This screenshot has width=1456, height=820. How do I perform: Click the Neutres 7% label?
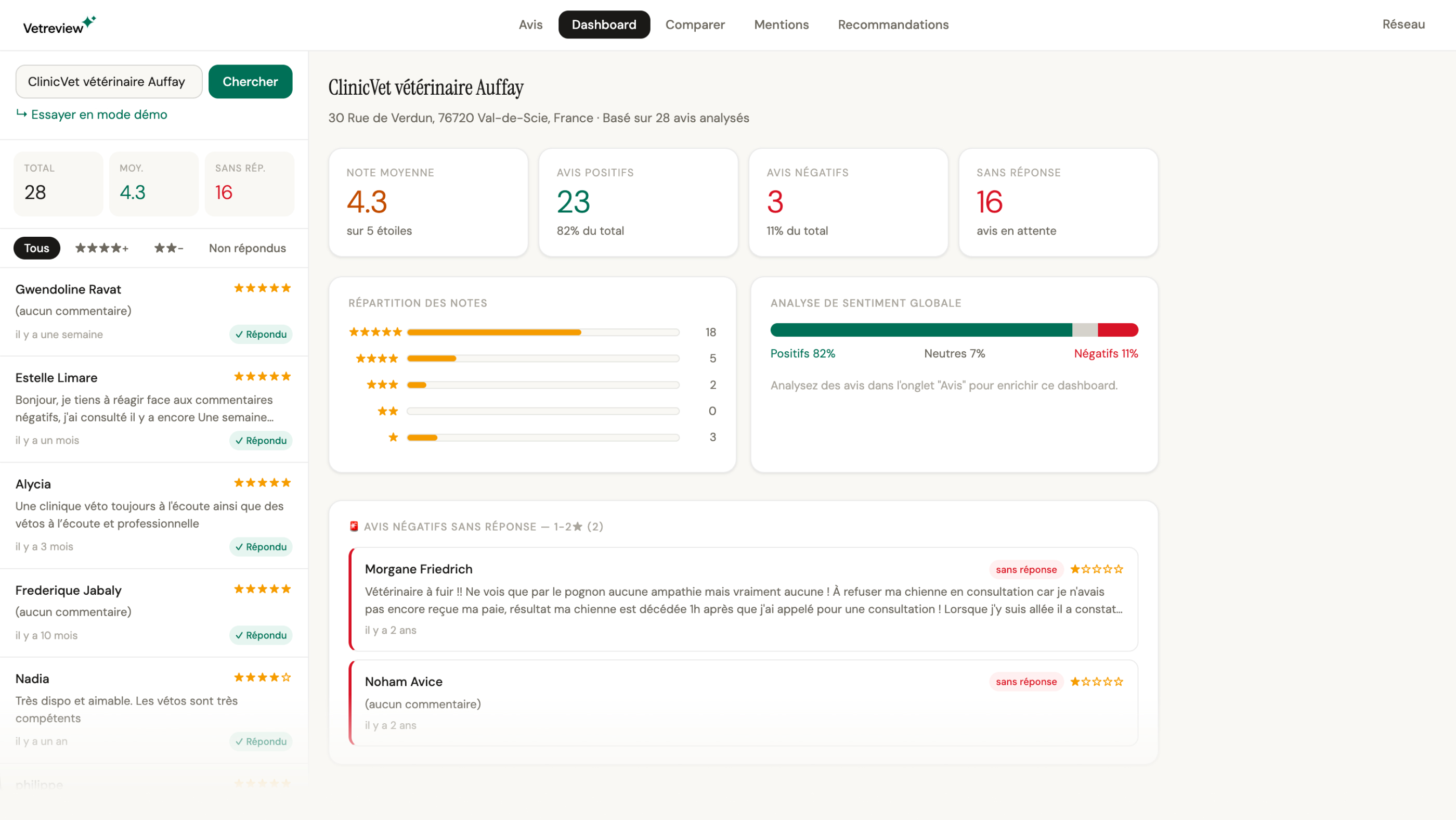pos(955,353)
